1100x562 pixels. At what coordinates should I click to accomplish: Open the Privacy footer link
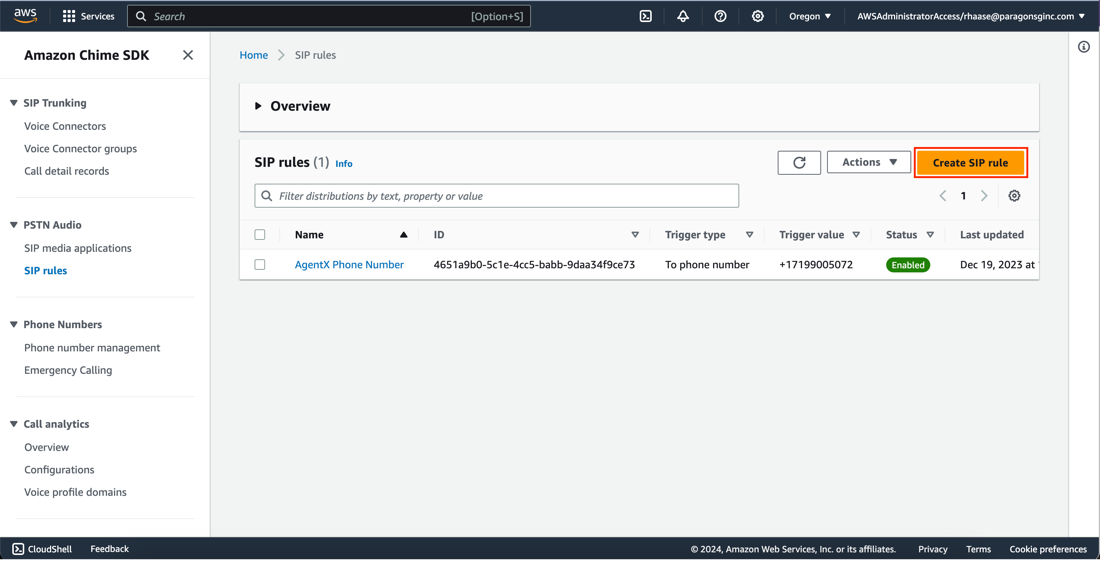(933, 549)
